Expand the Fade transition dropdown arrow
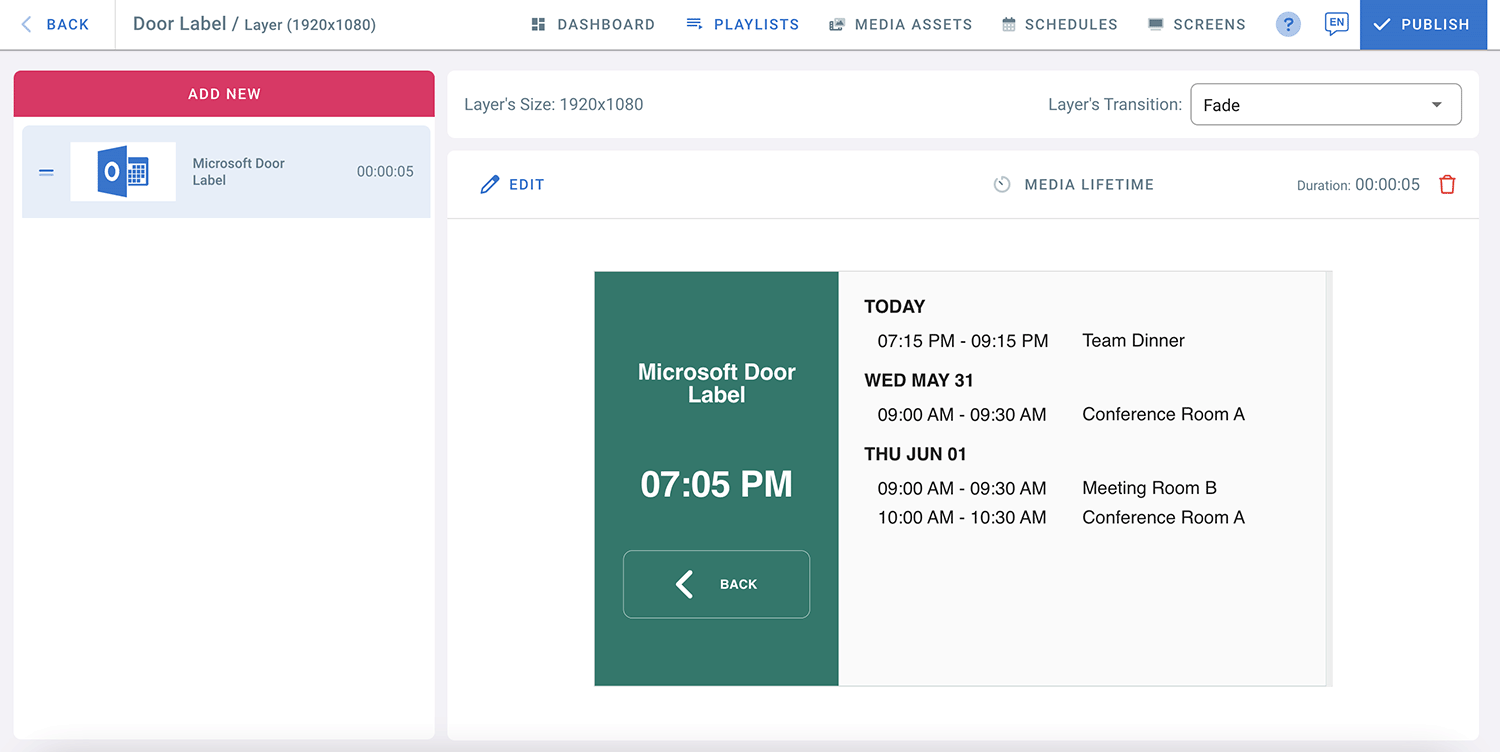The height and width of the screenshot is (752, 1500). (1437, 105)
